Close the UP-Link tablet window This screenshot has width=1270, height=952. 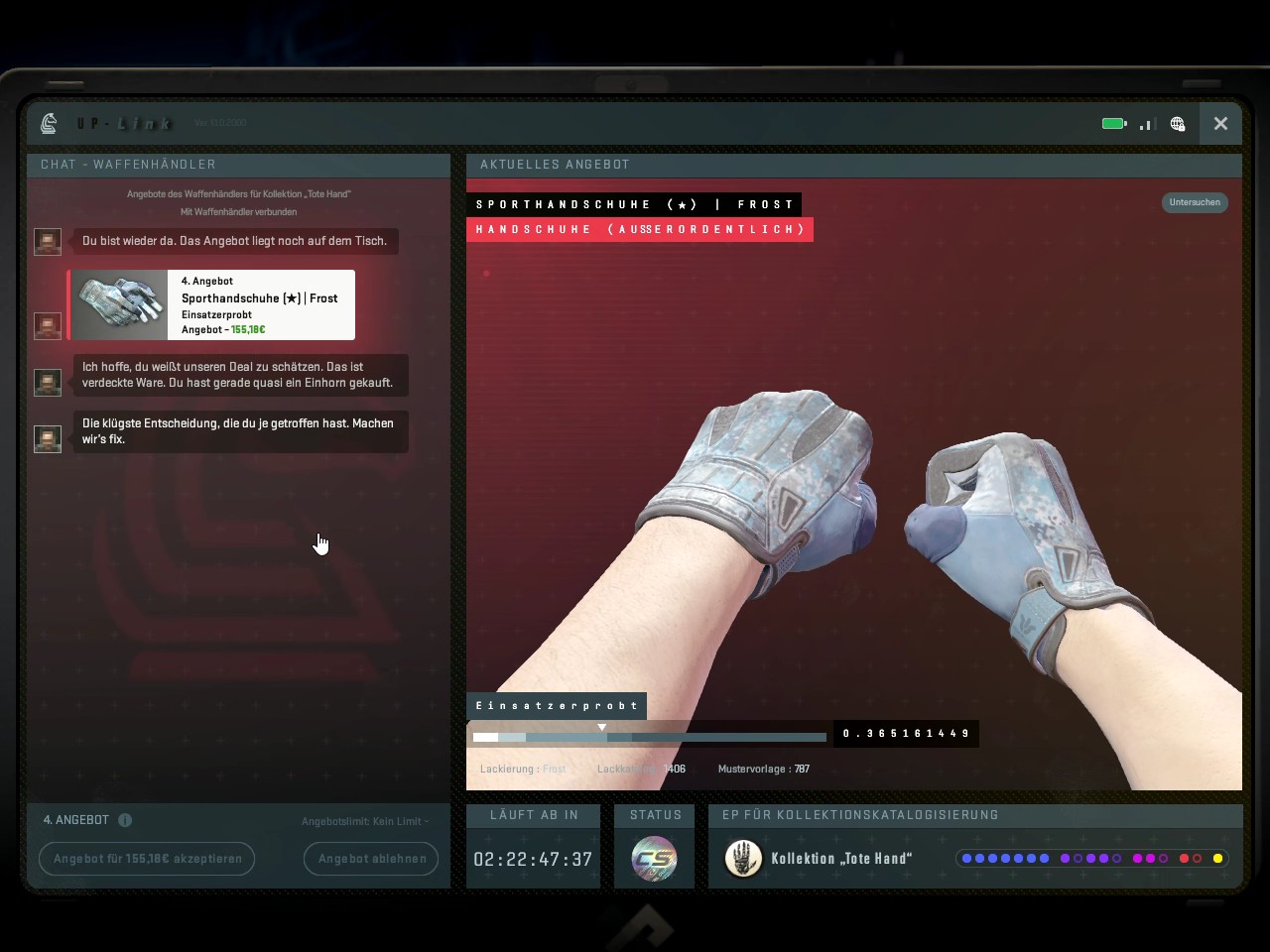[1220, 124]
